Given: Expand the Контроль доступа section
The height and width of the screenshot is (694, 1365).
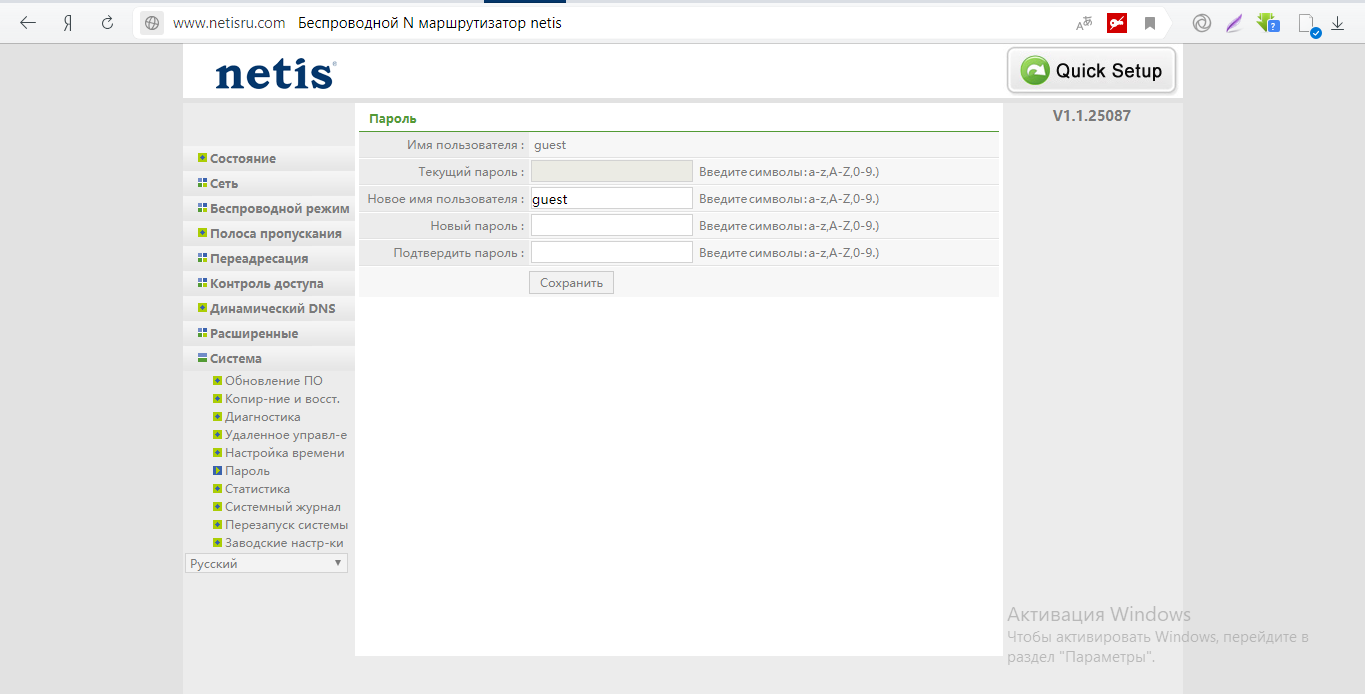Looking at the screenshot, I should click(269, 283).
